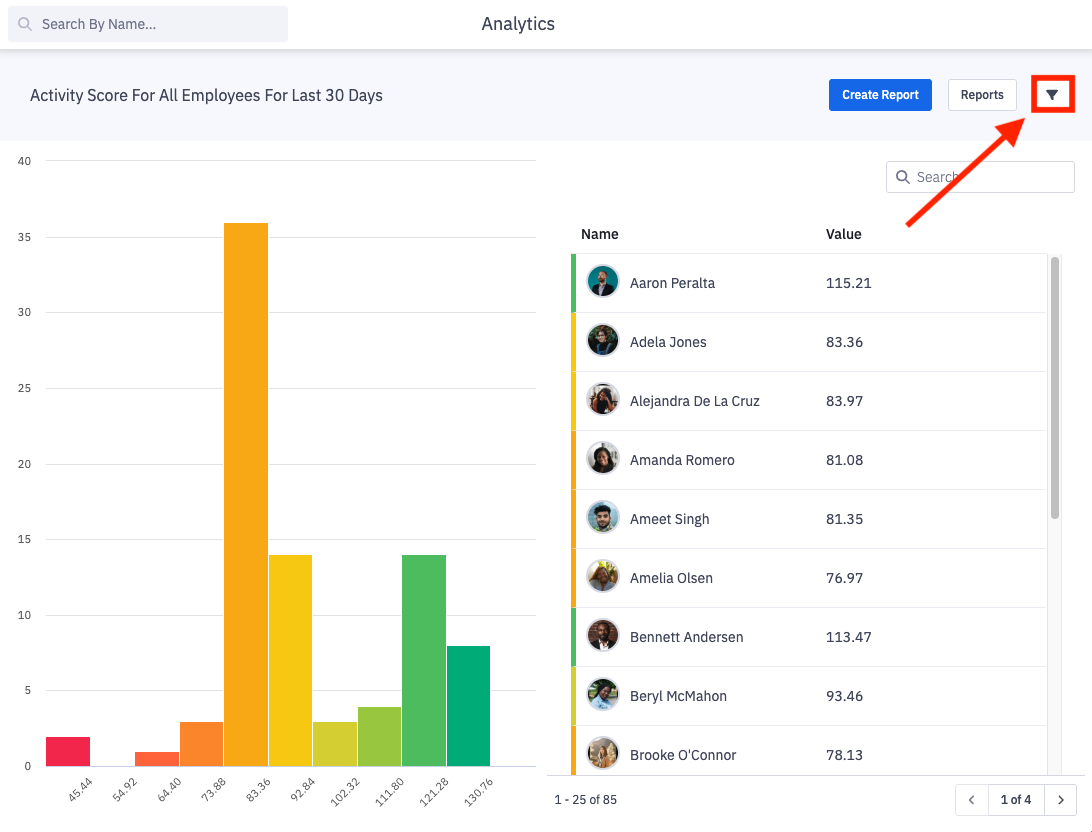
Task: Select the Amelia Olsen name
Action: pos(671,578)
